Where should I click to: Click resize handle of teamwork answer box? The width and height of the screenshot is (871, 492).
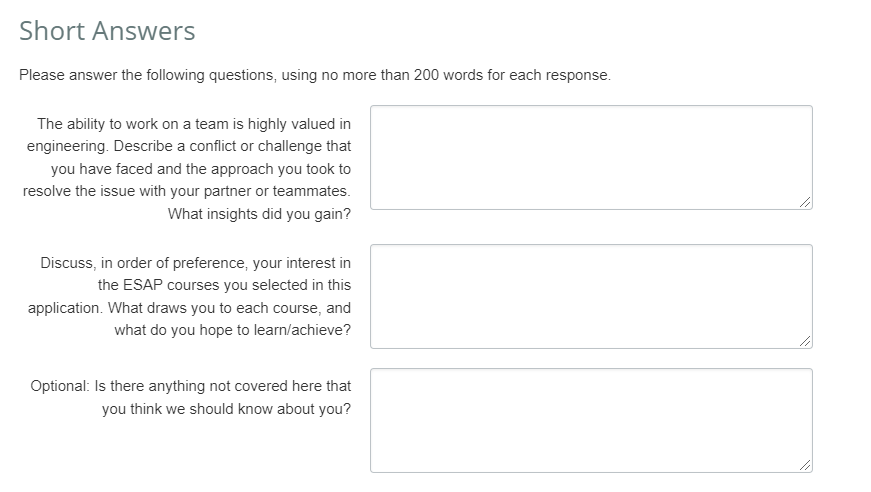pos(805,202)
